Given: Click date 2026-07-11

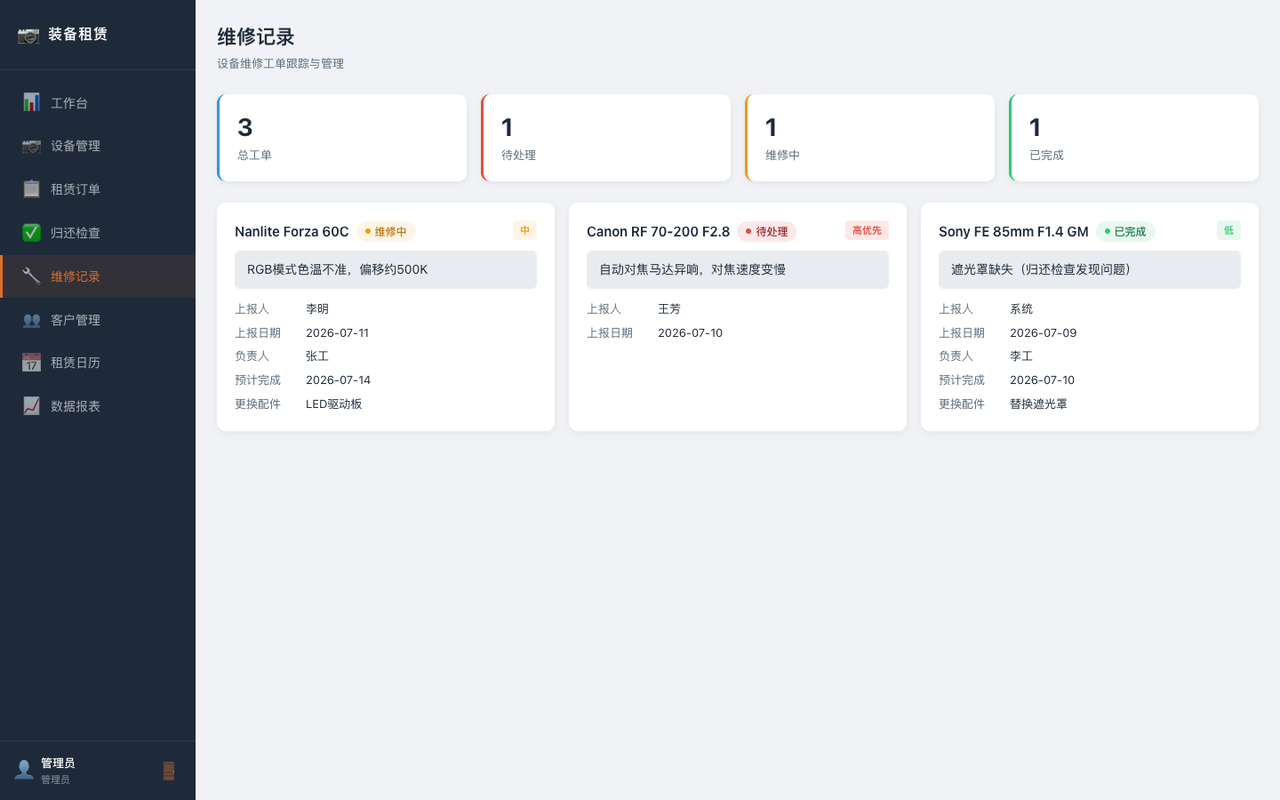Looking at the screenshot, I should (x=337, y=333).
